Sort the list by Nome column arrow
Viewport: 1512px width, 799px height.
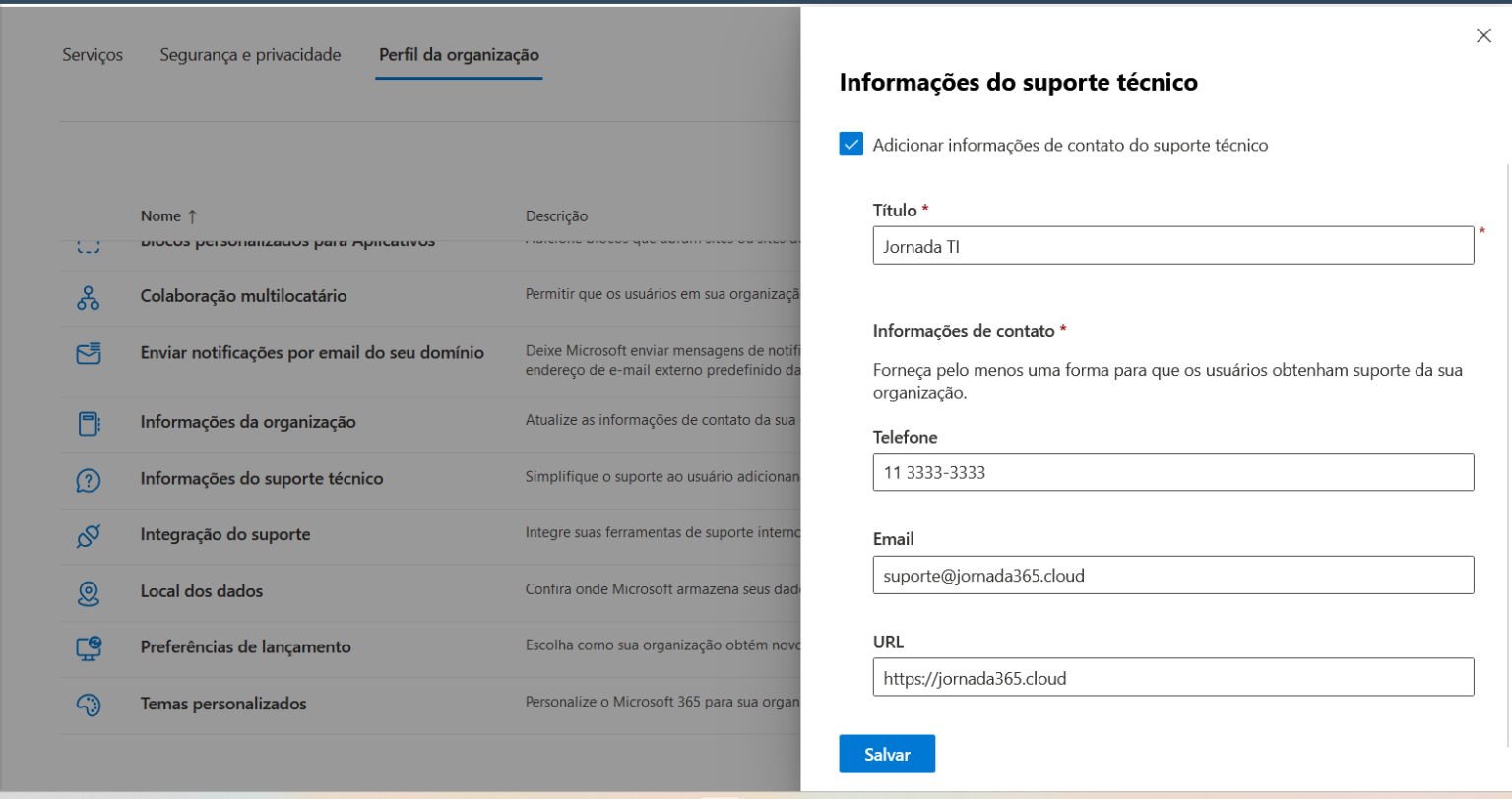click(x=192, y=215)
